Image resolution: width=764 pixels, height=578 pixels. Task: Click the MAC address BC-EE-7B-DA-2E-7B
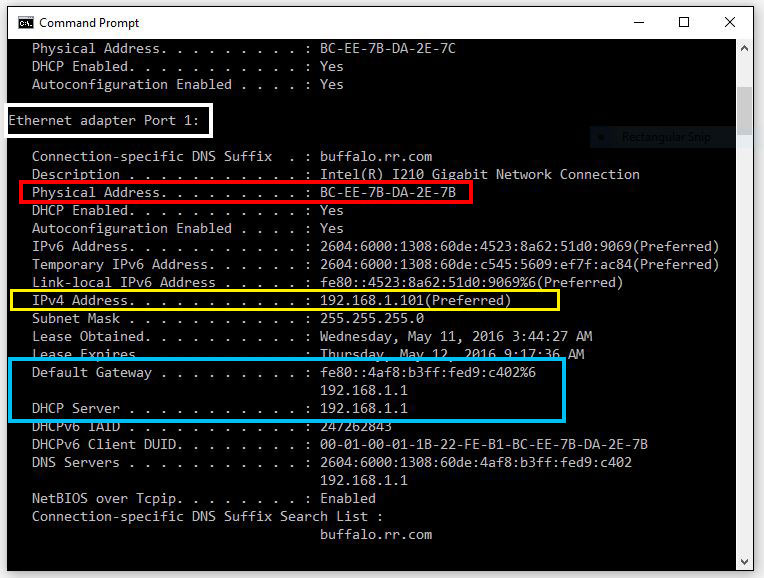387,192
